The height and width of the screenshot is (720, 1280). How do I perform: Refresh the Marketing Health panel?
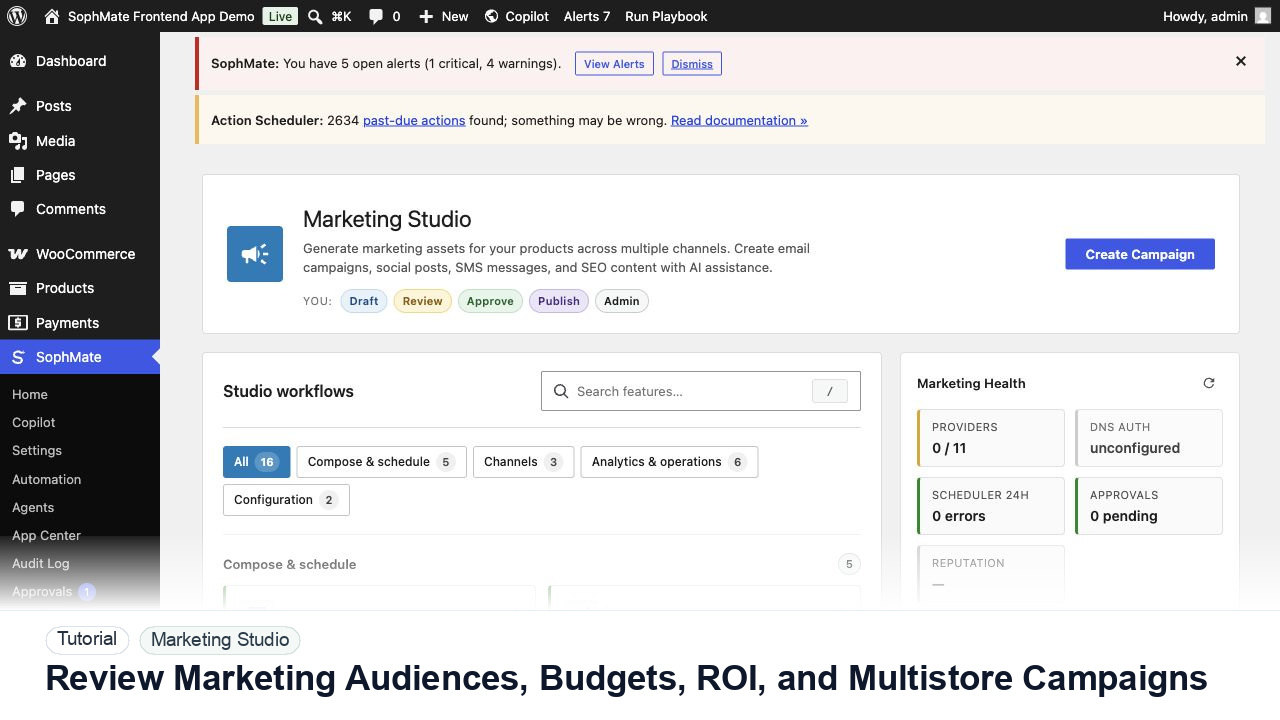coord(1209,383)
